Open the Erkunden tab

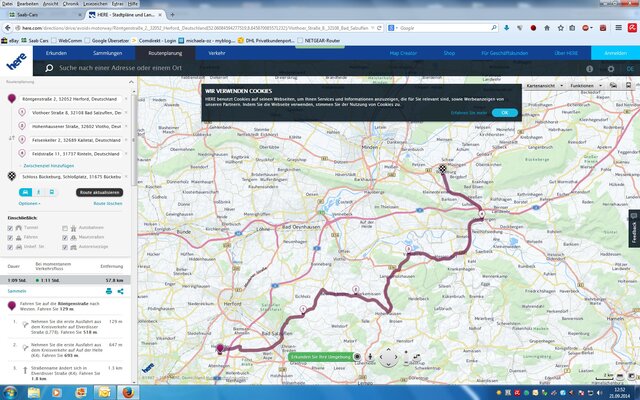[56, 53]
